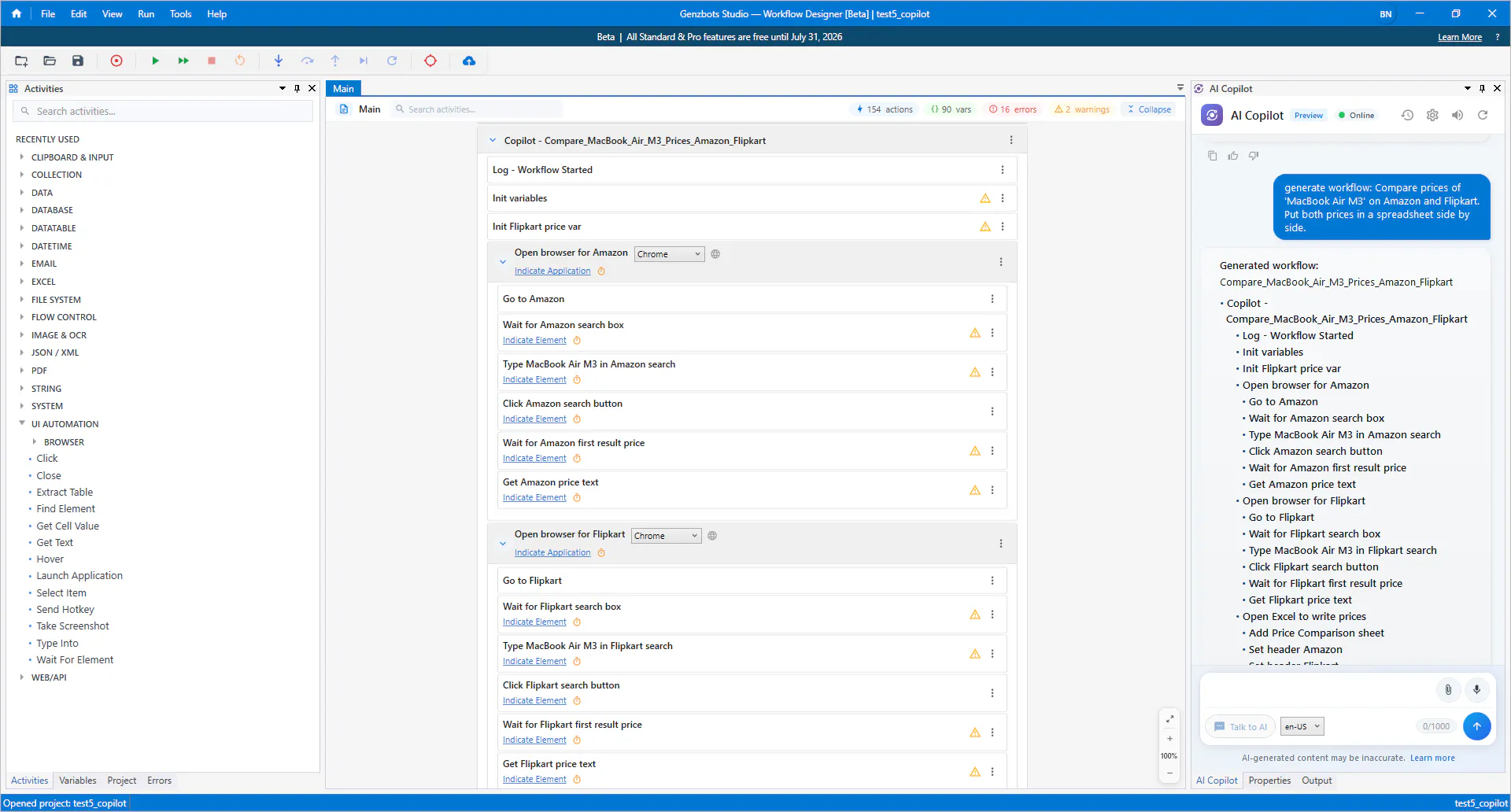The height and width of the screenshot is (812, 1511).
Task: Close the Activities panel
Action: tap(312, 89)
